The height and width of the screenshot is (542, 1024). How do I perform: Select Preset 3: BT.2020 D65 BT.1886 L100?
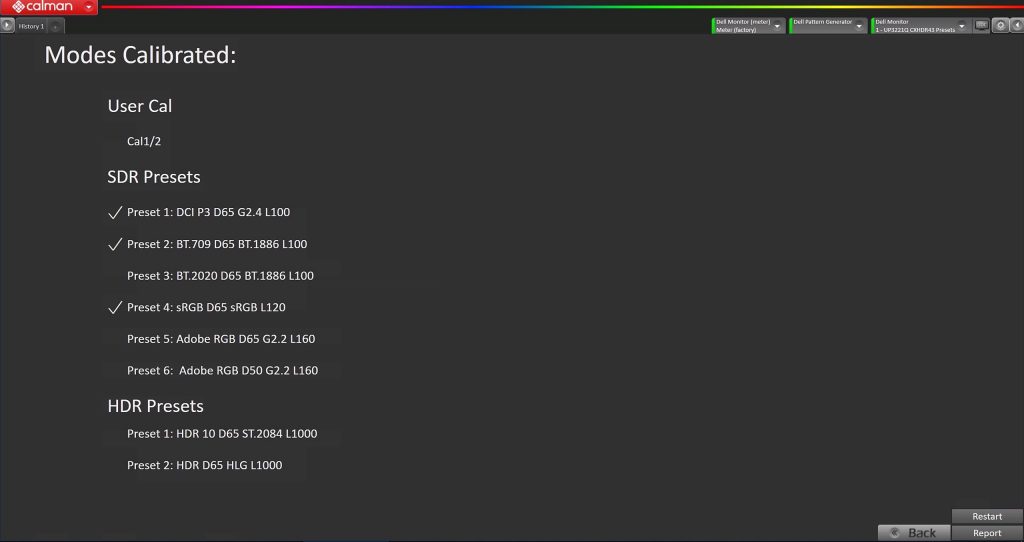[220, 276]
